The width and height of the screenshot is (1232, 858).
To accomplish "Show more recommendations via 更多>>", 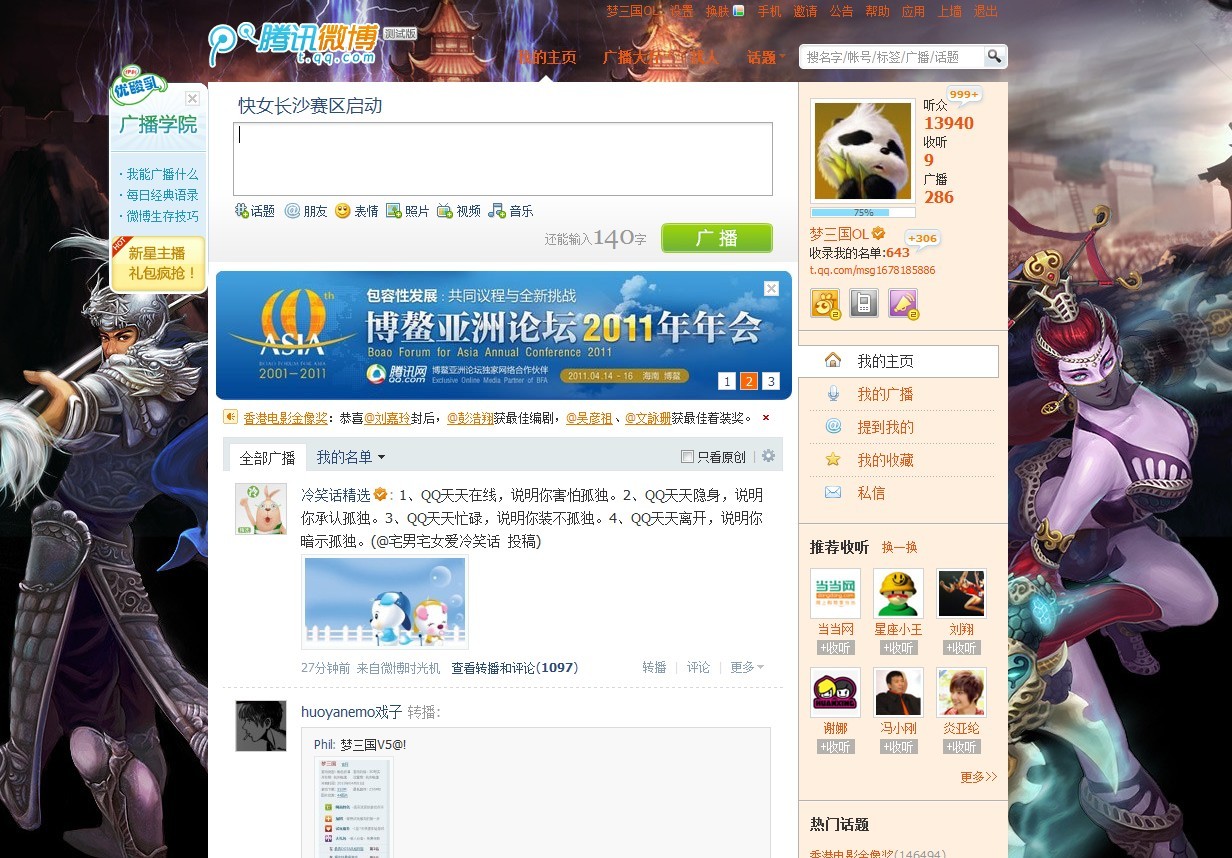I will click(x=979, y=776).
